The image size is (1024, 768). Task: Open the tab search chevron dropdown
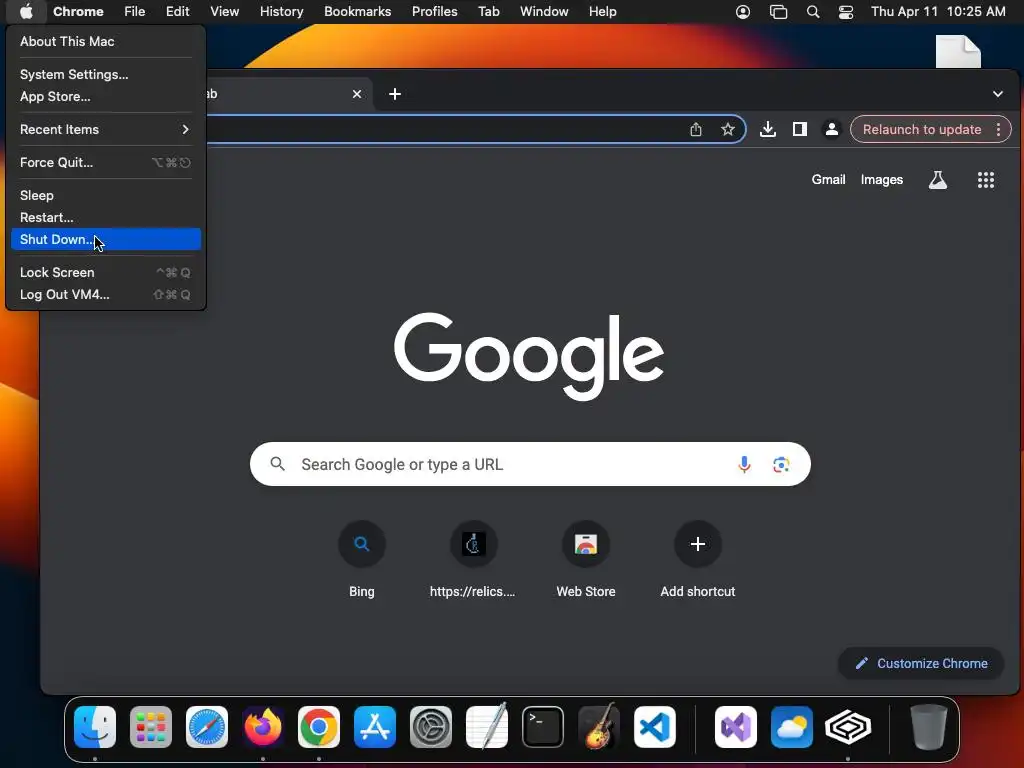998,94
